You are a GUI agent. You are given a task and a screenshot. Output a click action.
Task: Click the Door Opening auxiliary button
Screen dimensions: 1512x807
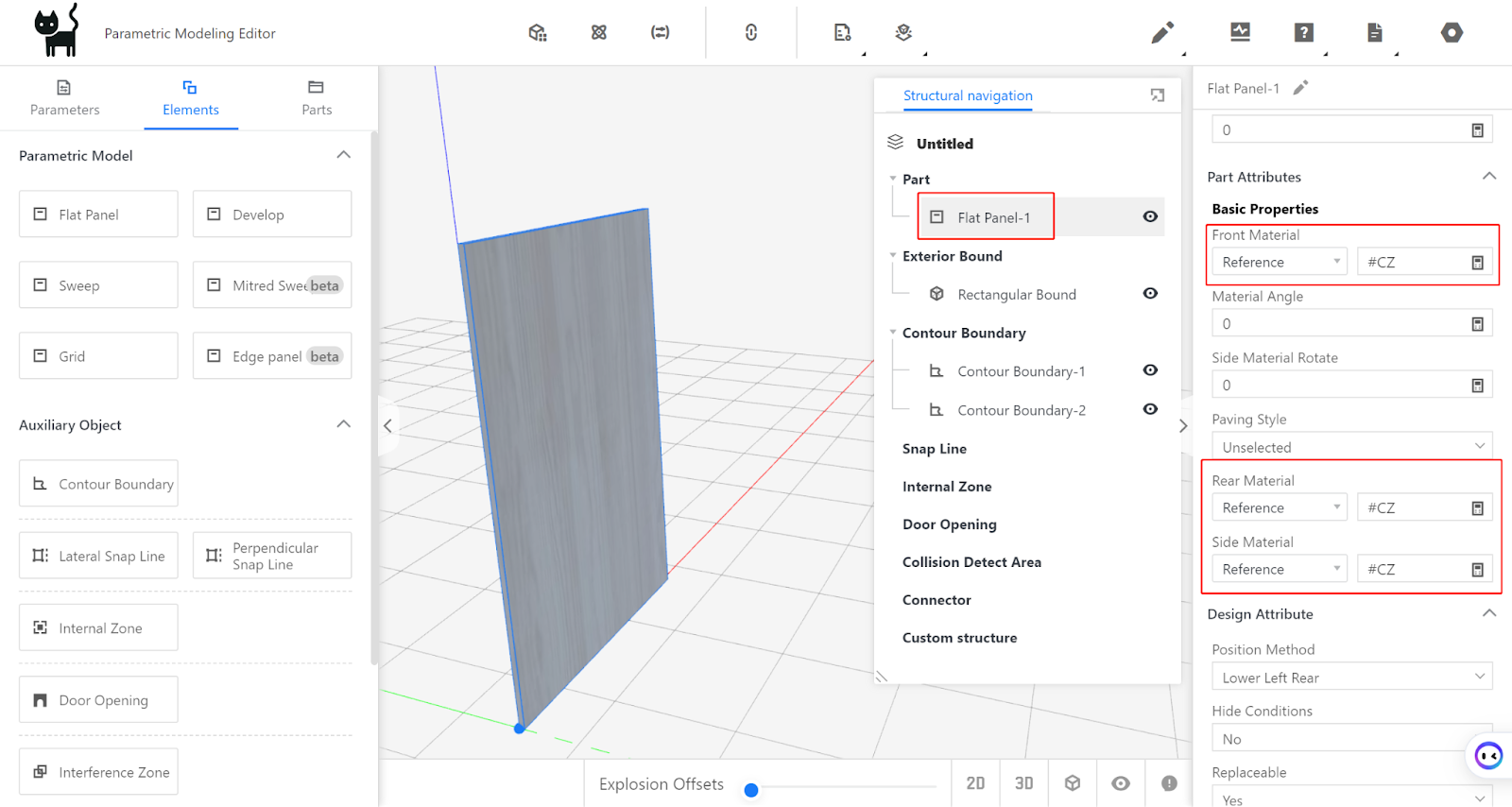pyautogui.click(x=98, y=700)
